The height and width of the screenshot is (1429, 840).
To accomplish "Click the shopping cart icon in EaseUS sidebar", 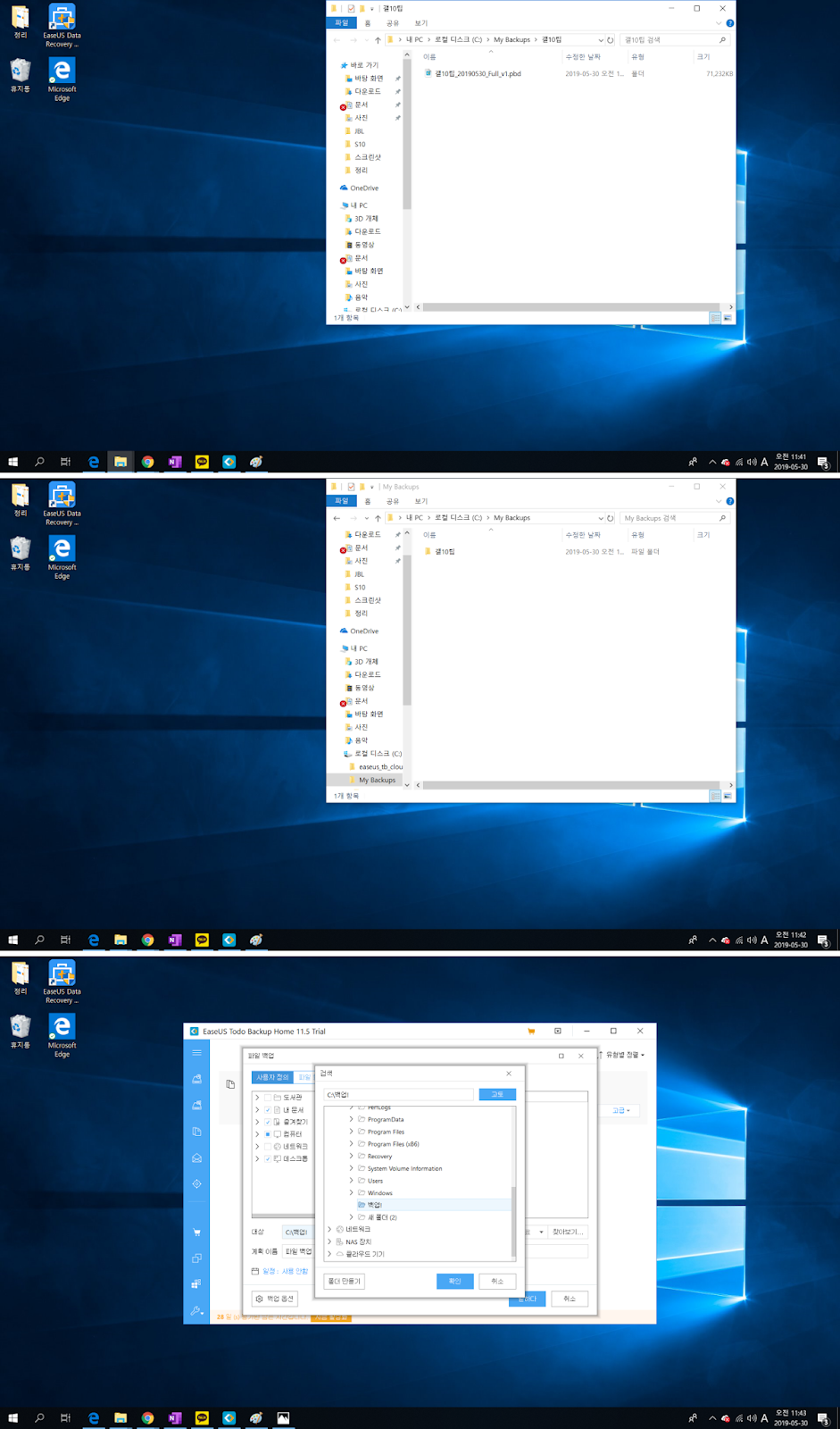I will [x=196, y=1233].
